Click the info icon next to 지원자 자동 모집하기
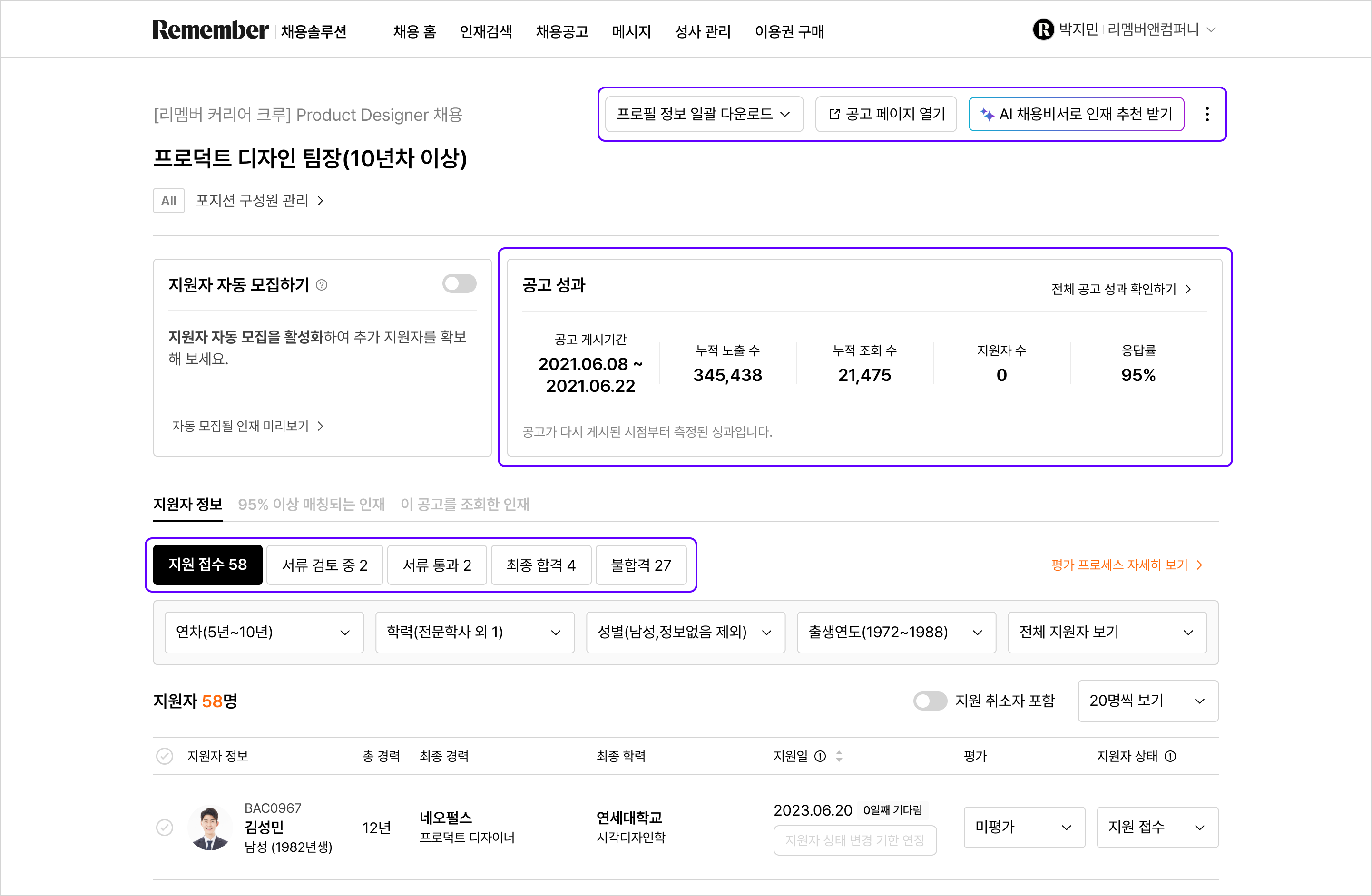1372x896 pixels. click(x=322, y=285)
